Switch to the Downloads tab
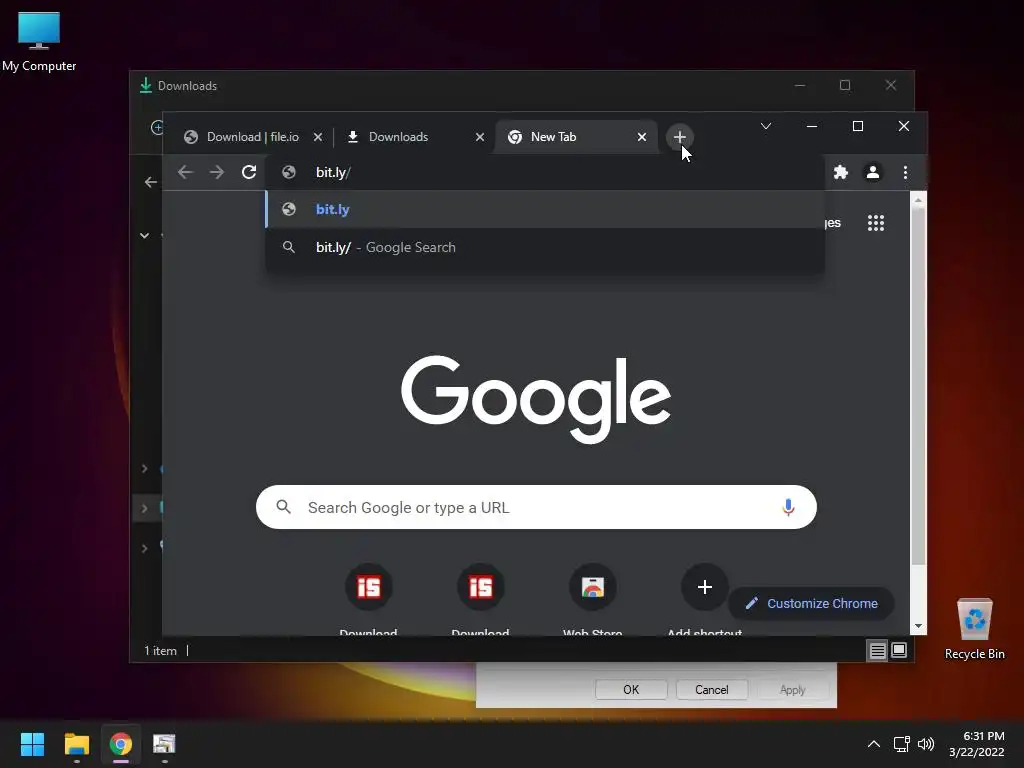 click(x=413, y=137)
